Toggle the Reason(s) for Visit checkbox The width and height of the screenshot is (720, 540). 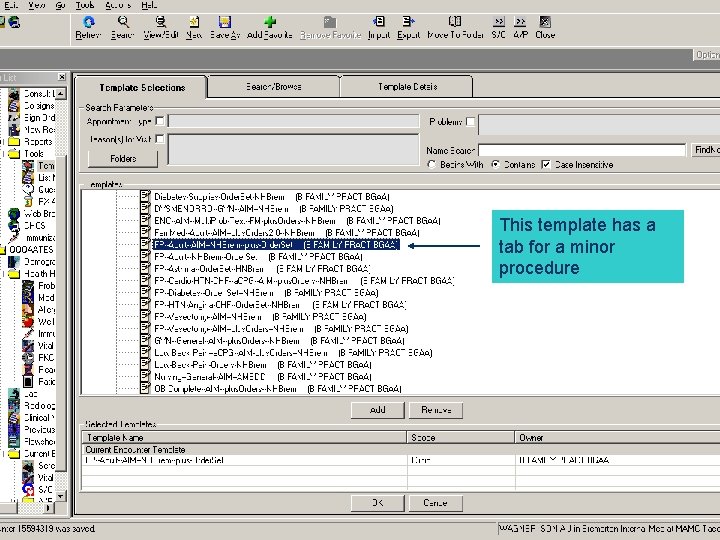coord(160,138)
